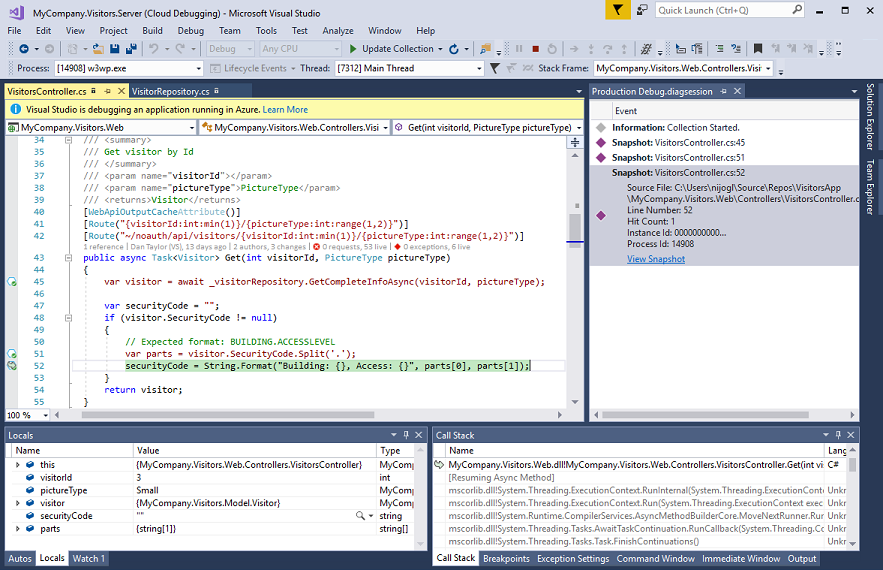This screenshot has height=570, width=883.
Task: Switch to the VisitorRepository.cs tab
Action: pyautogui.click(x=170, y=91)
